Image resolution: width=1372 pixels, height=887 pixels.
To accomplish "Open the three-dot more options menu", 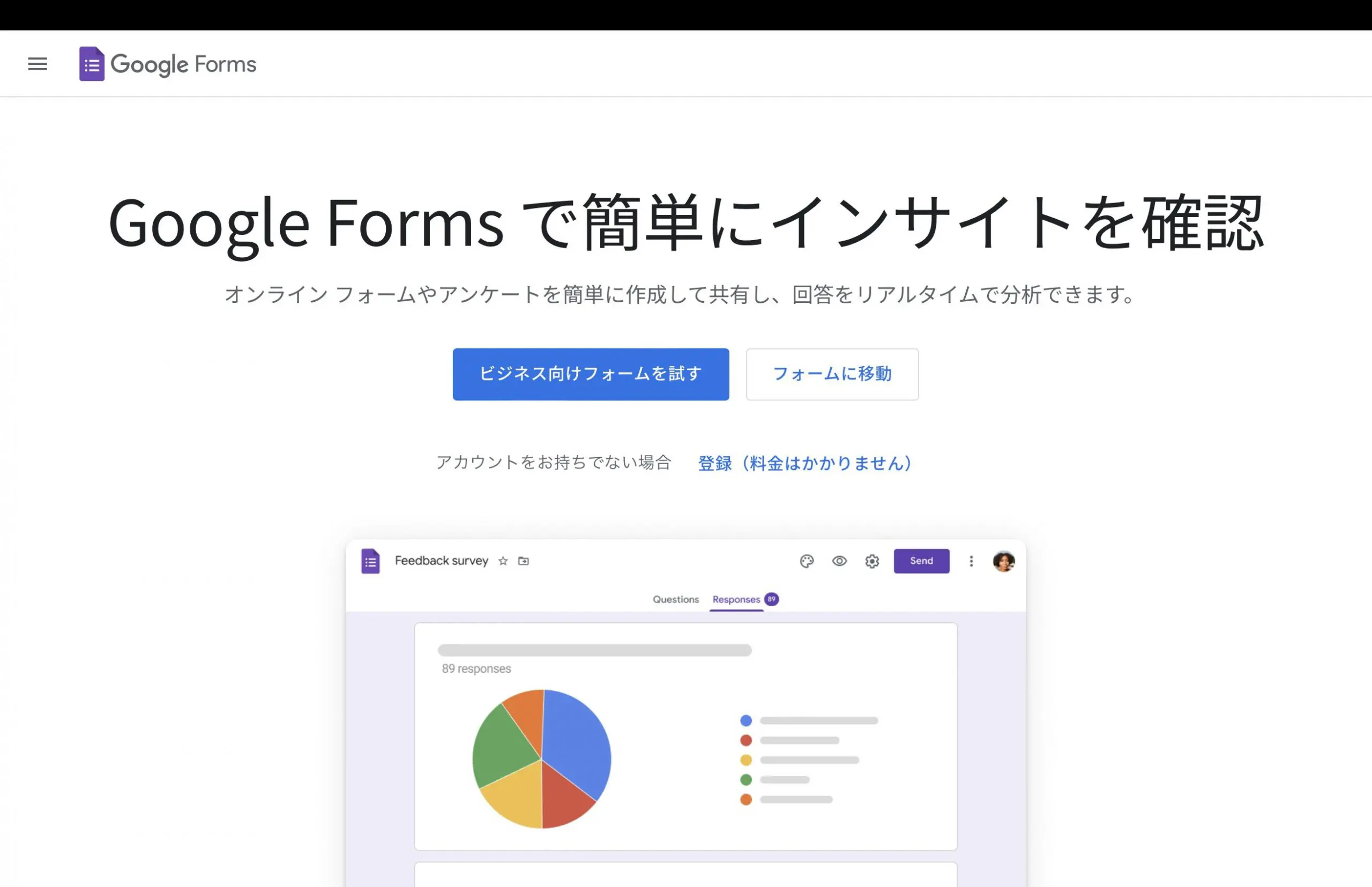I will pyautogui.click(x=971, y=561).
